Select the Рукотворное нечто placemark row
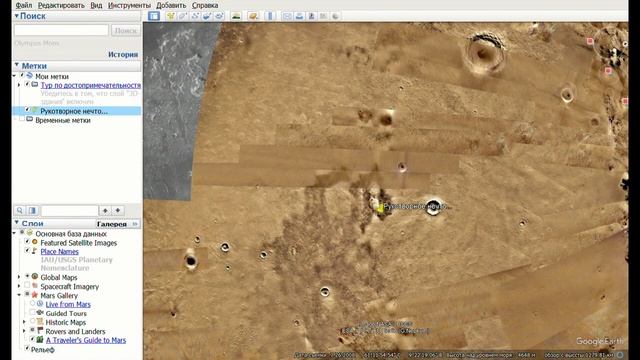This screenshot has width=640, height=360. click(x=77, y=111)
